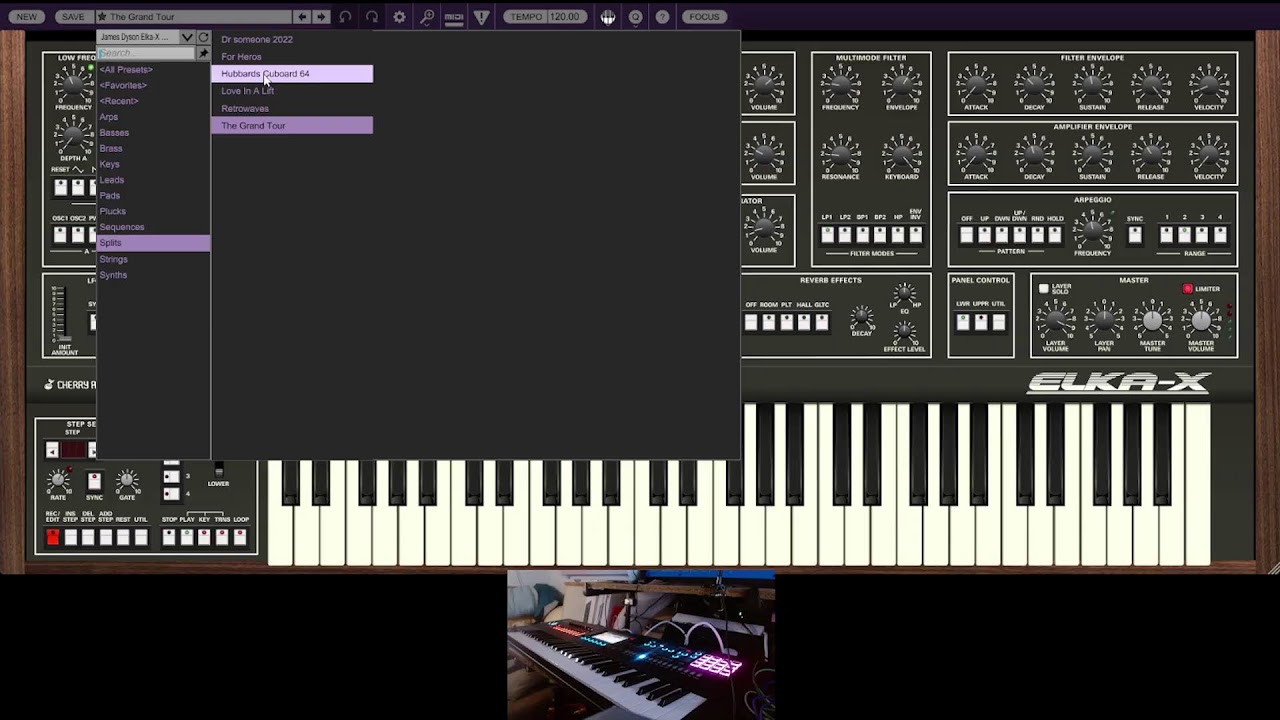Click the sequencer LOOP button
The height and width of the screenshot is (720, 1280).
(x=240, y=537)
